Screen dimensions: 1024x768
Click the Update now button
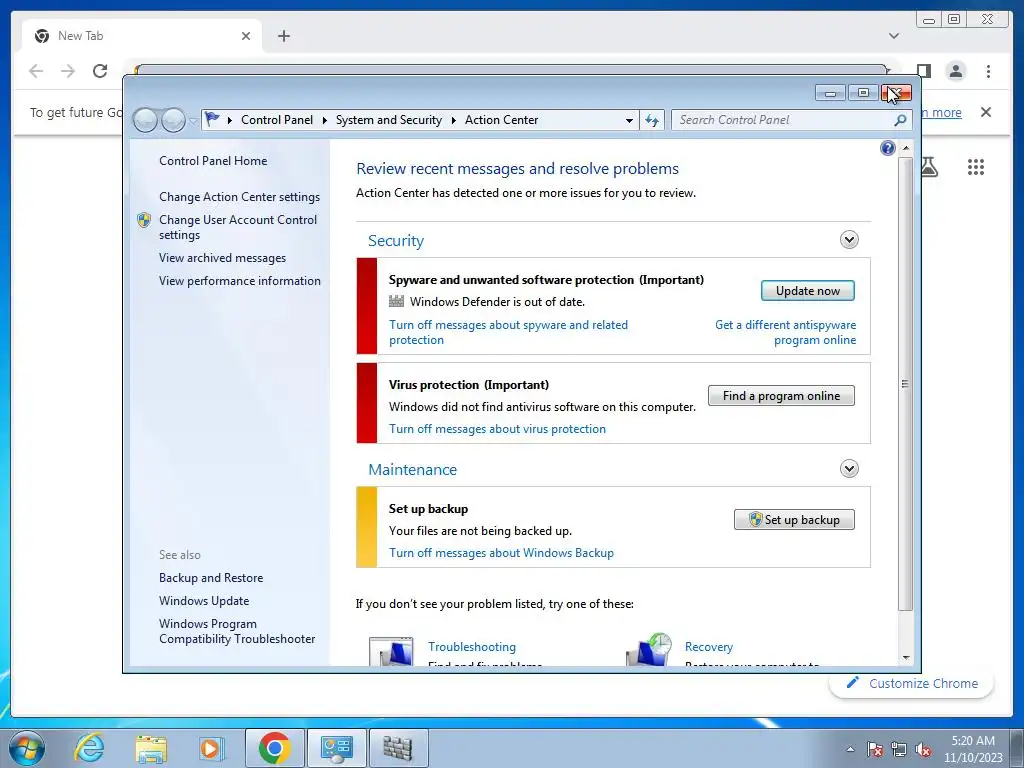tap(807, 291)
